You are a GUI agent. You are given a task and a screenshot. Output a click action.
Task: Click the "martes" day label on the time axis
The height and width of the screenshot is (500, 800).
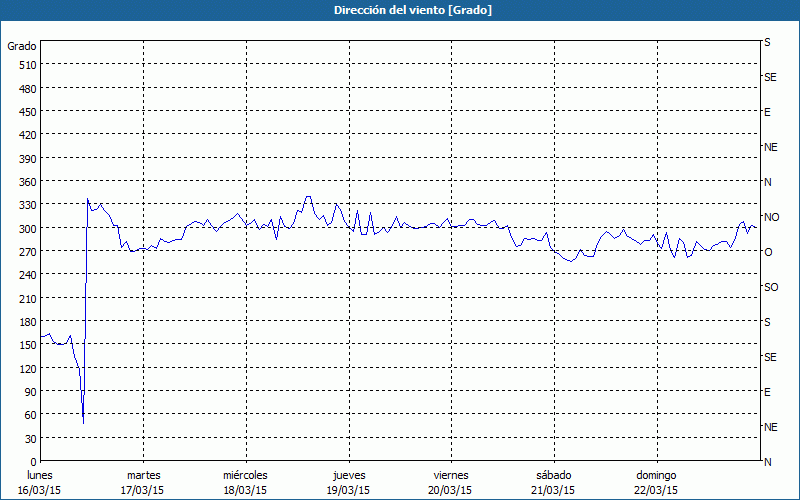pos(143,475)
